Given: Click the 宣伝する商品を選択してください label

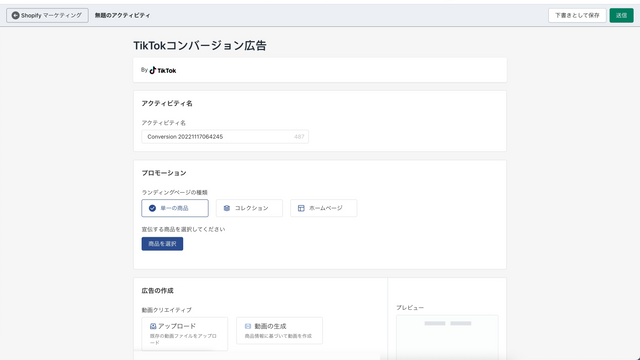Looking at the screenshot, I should pyautogui.click(x=183, y=229).
